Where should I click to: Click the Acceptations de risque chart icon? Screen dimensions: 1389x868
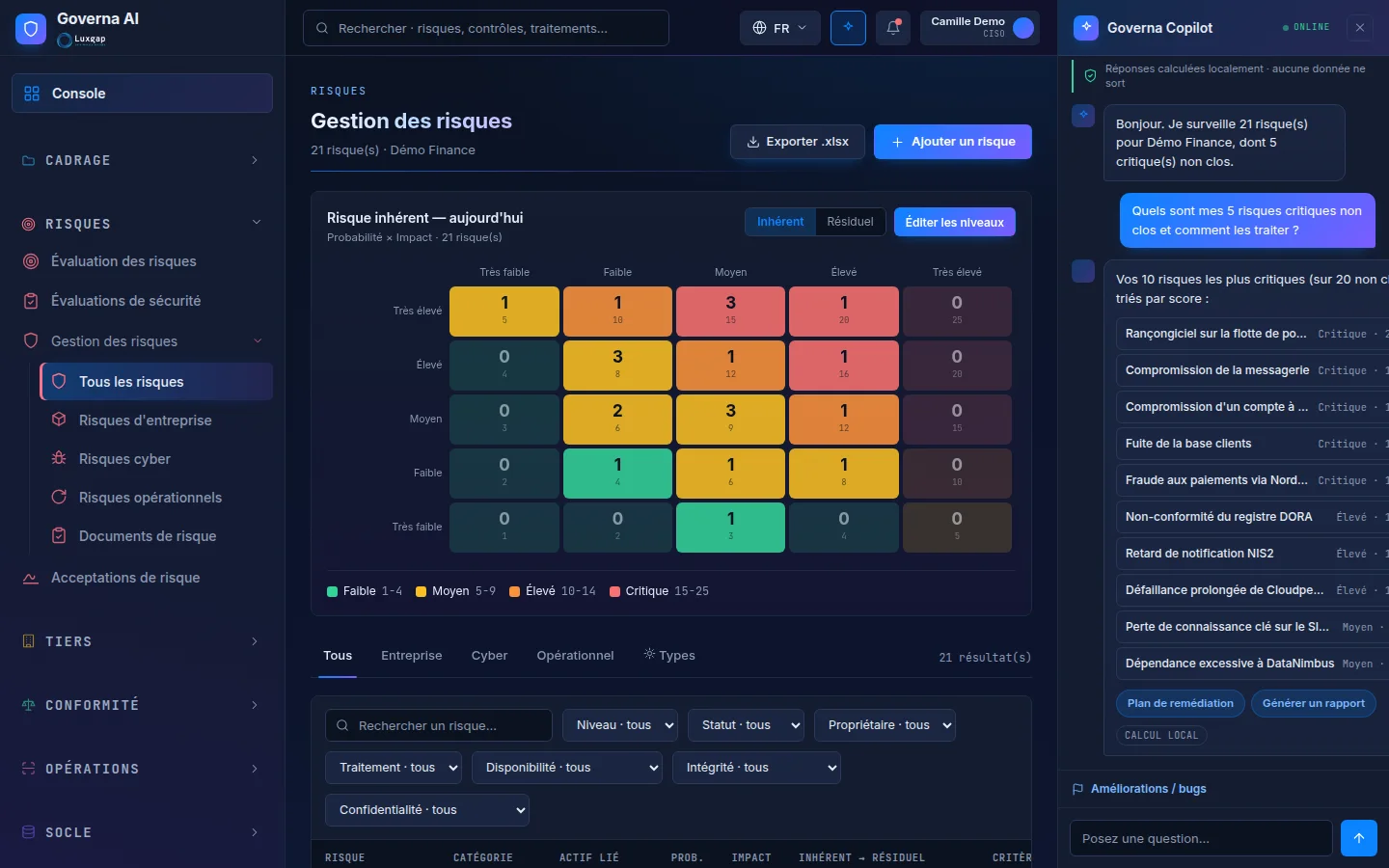(31, 578)
